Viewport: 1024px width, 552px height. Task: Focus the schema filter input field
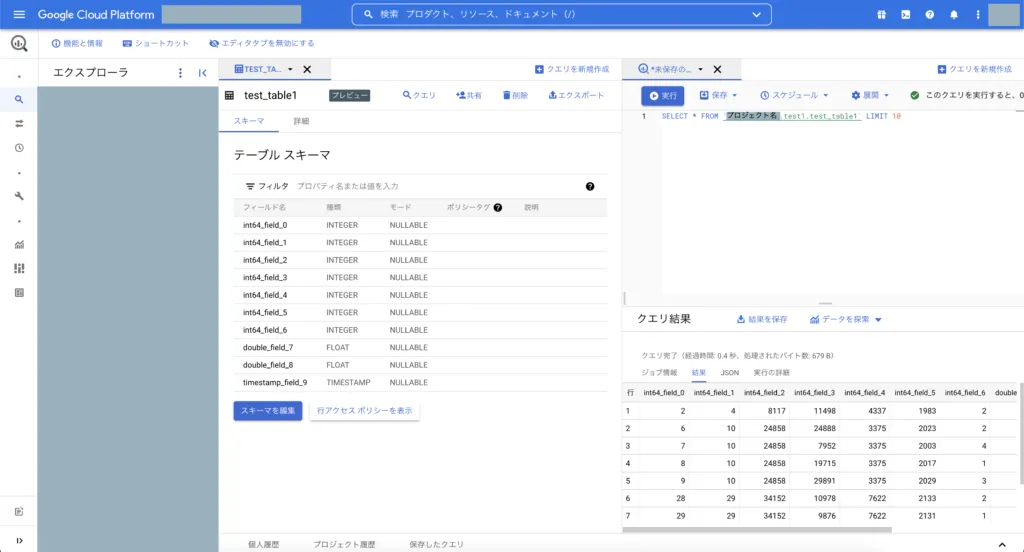(438, 186)
